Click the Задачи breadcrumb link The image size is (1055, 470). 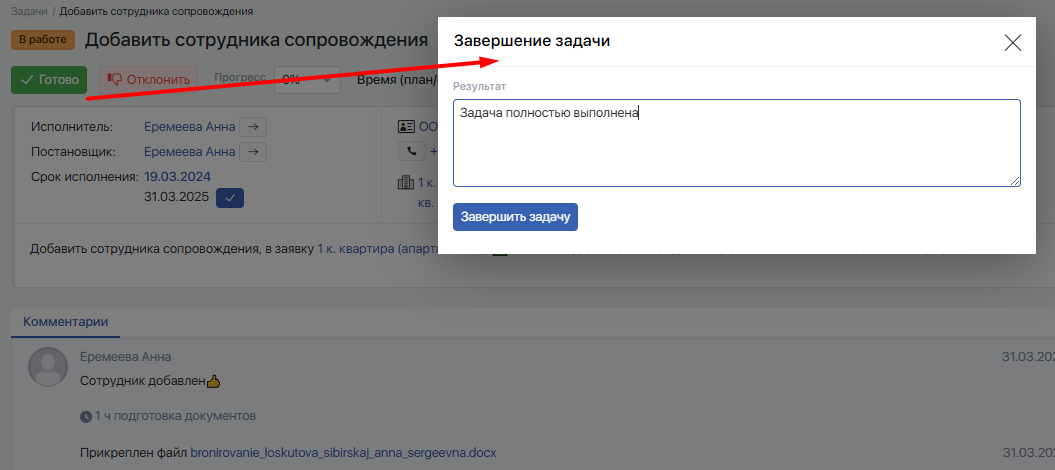point(29,11)
